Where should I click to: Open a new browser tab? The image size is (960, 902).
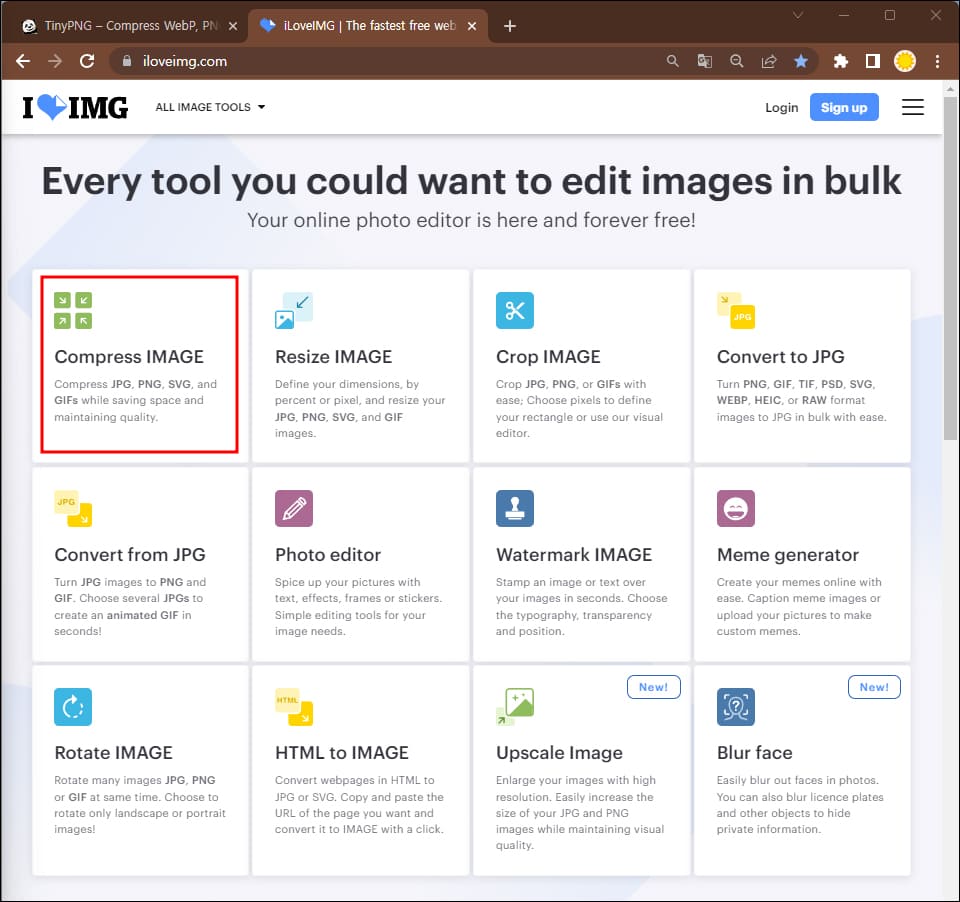click(509, 26)
